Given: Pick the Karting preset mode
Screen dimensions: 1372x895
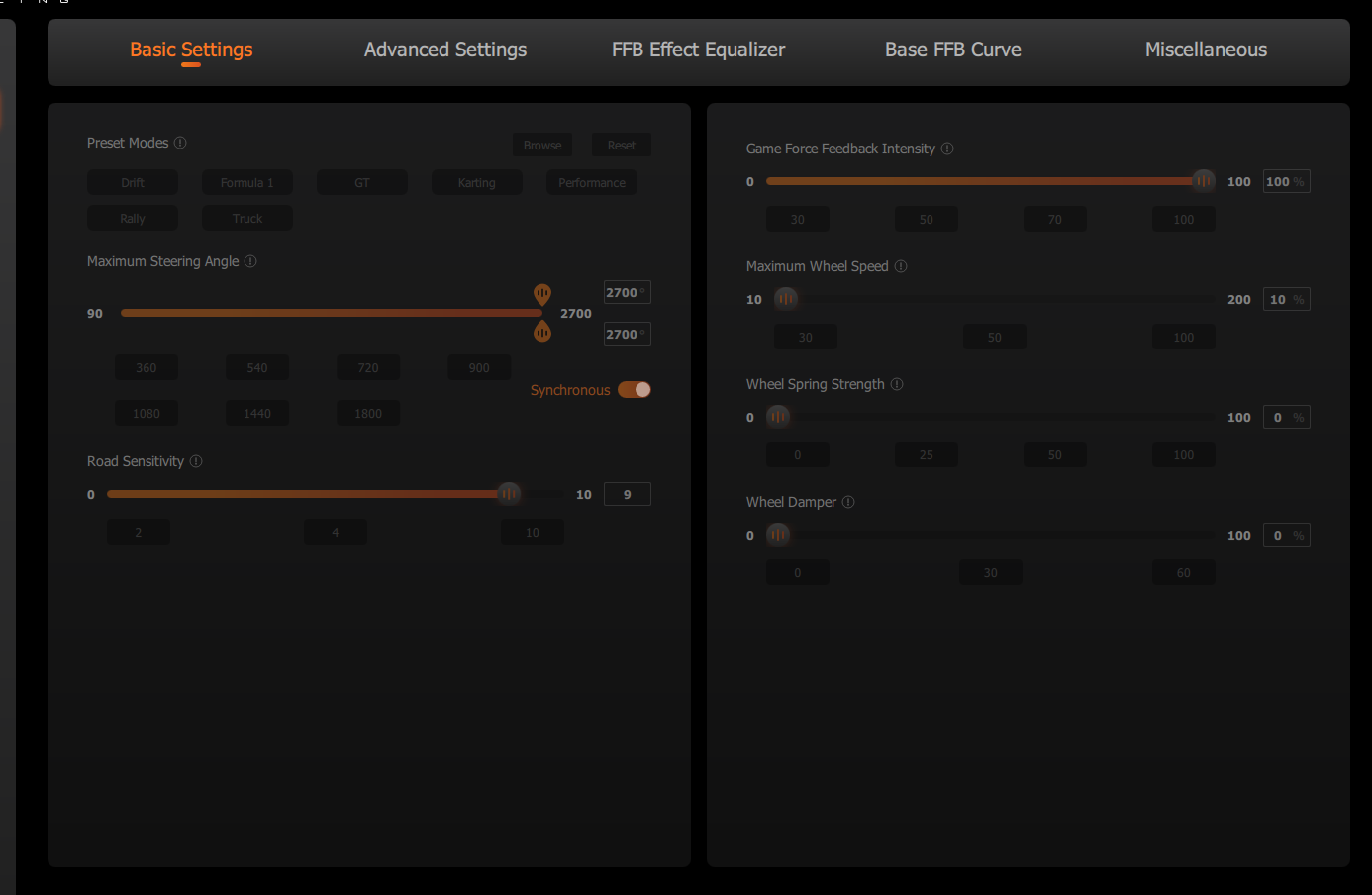Looking at the screenshot, I should pos(477,183).
